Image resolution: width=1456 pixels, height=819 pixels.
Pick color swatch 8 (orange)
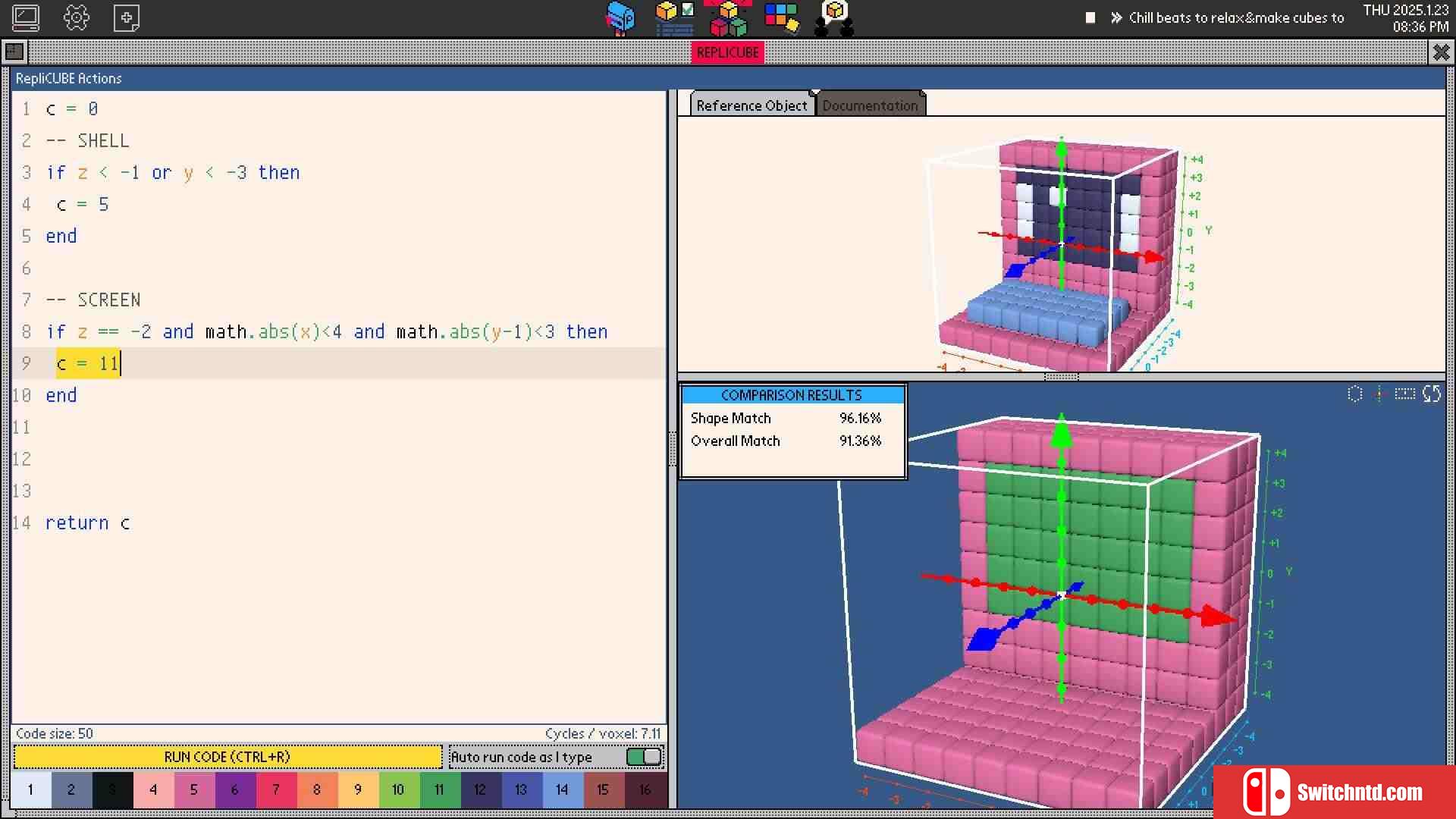point(317,789)
